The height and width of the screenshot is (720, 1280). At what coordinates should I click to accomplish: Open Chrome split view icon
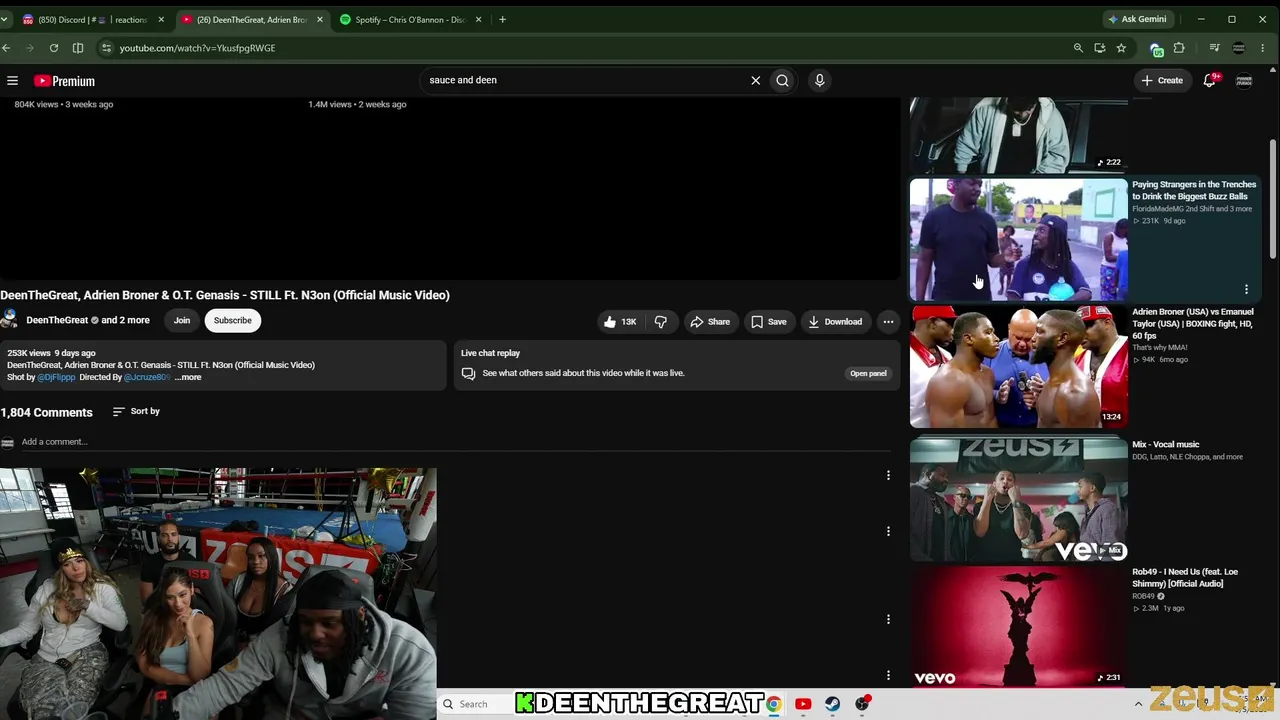pos(78,48)
